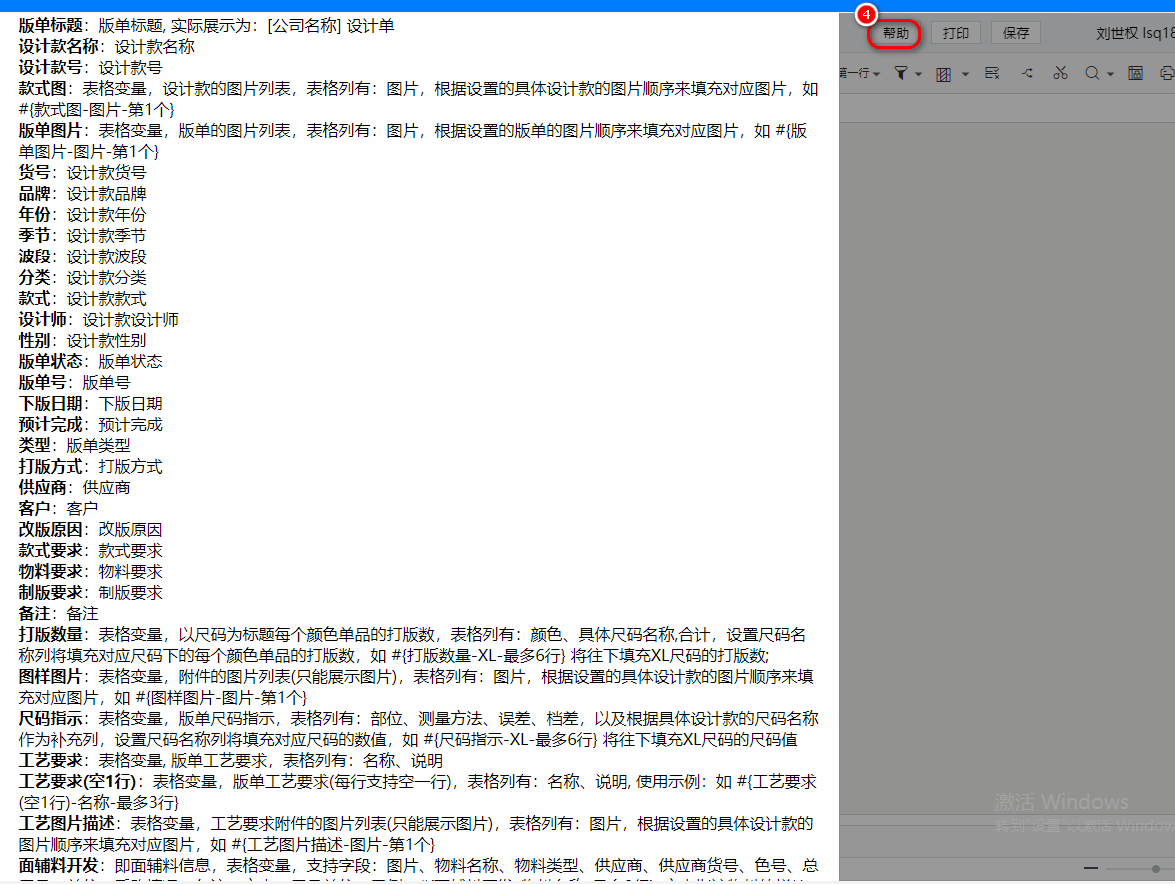1175x884 pixels.
Task: Open the hatched cell-style dropdown arrow
Action: click(965, 74)
